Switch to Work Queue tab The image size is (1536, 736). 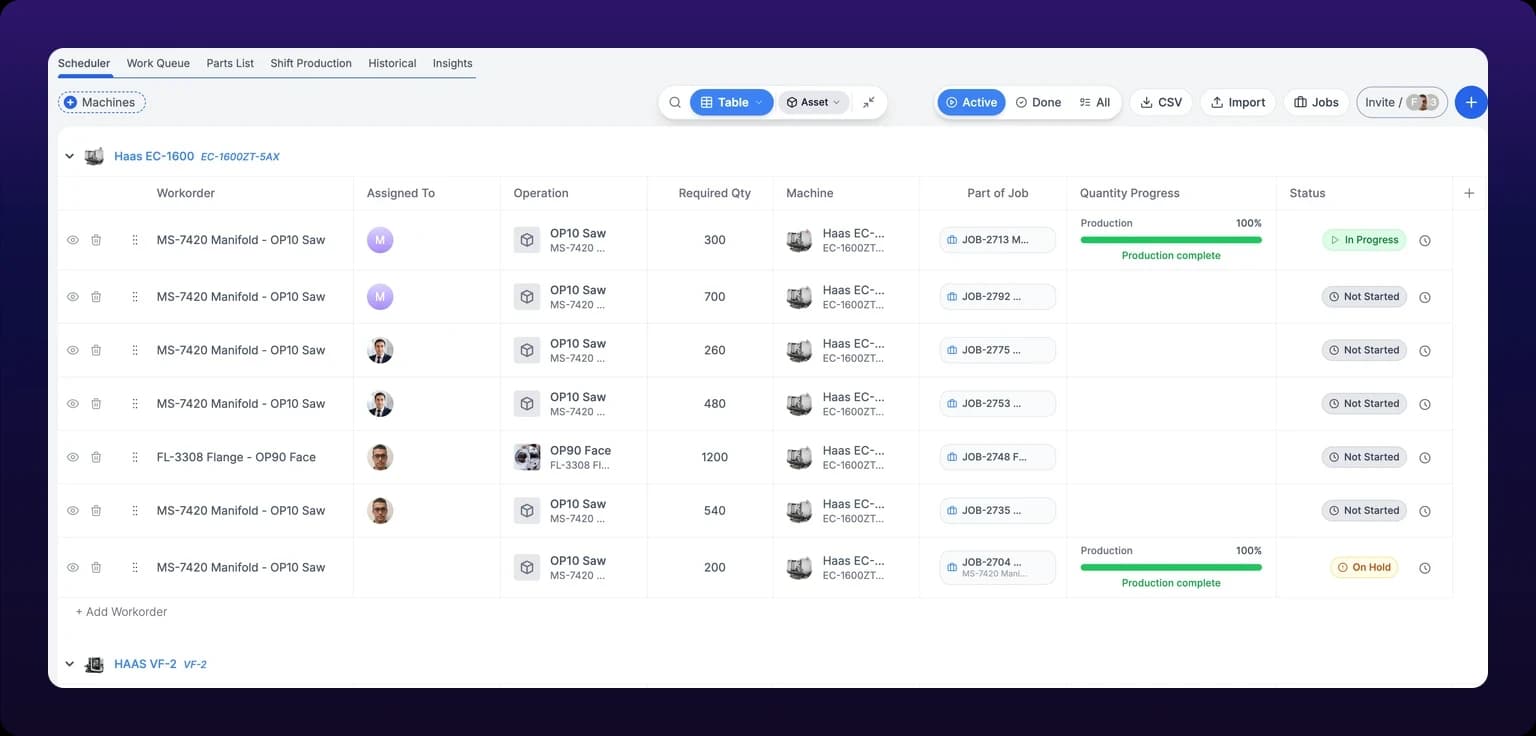pos(158,63)
